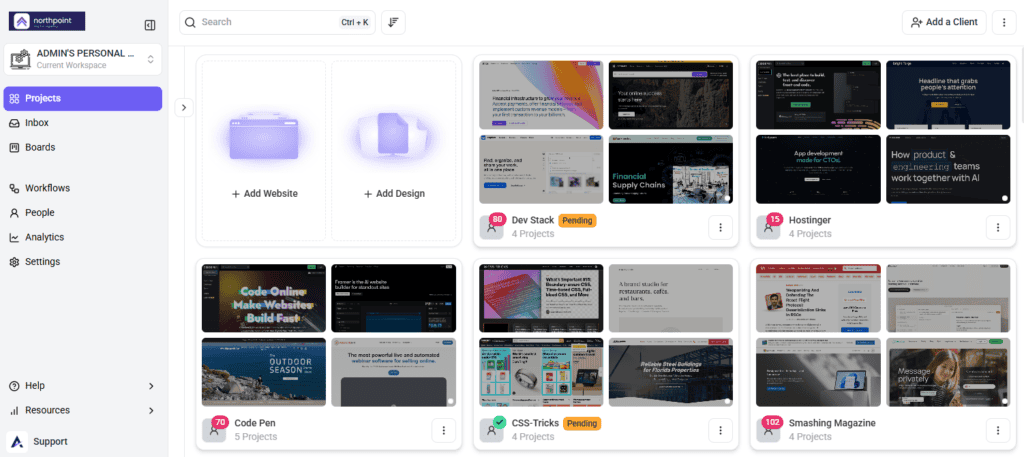Open the Smashing Magazine client name
1024x457 pixels.
coord(832,423)
